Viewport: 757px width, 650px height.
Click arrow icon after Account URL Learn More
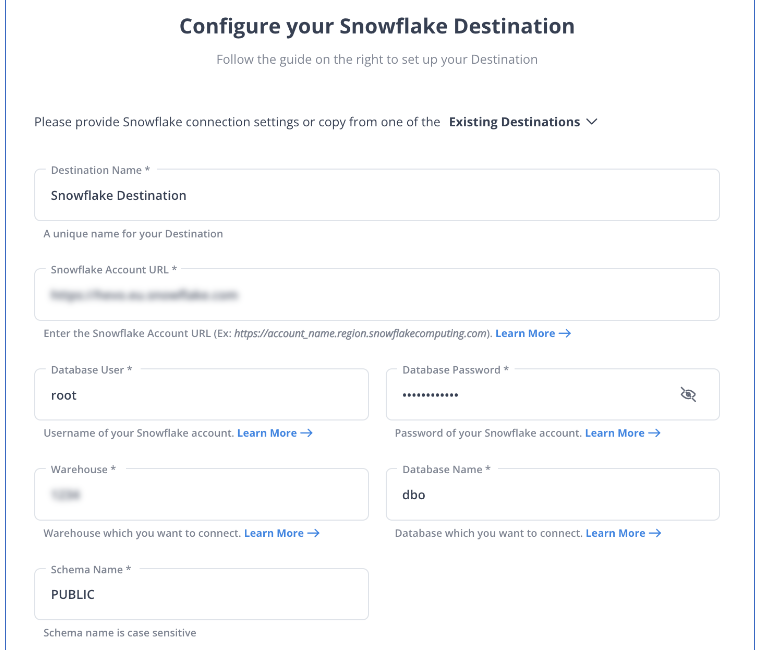(565, 333)
